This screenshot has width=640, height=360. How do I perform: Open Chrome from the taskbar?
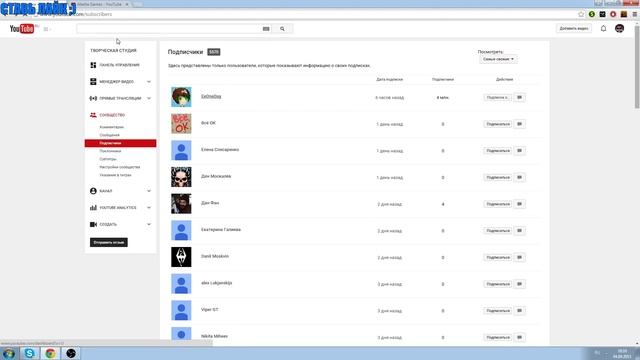pyautogui.click(x=50, y=353)
